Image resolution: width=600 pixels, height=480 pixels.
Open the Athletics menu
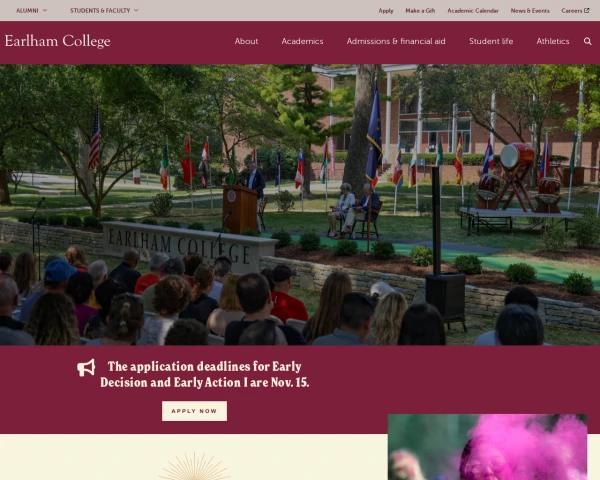[x=553, y=41]
